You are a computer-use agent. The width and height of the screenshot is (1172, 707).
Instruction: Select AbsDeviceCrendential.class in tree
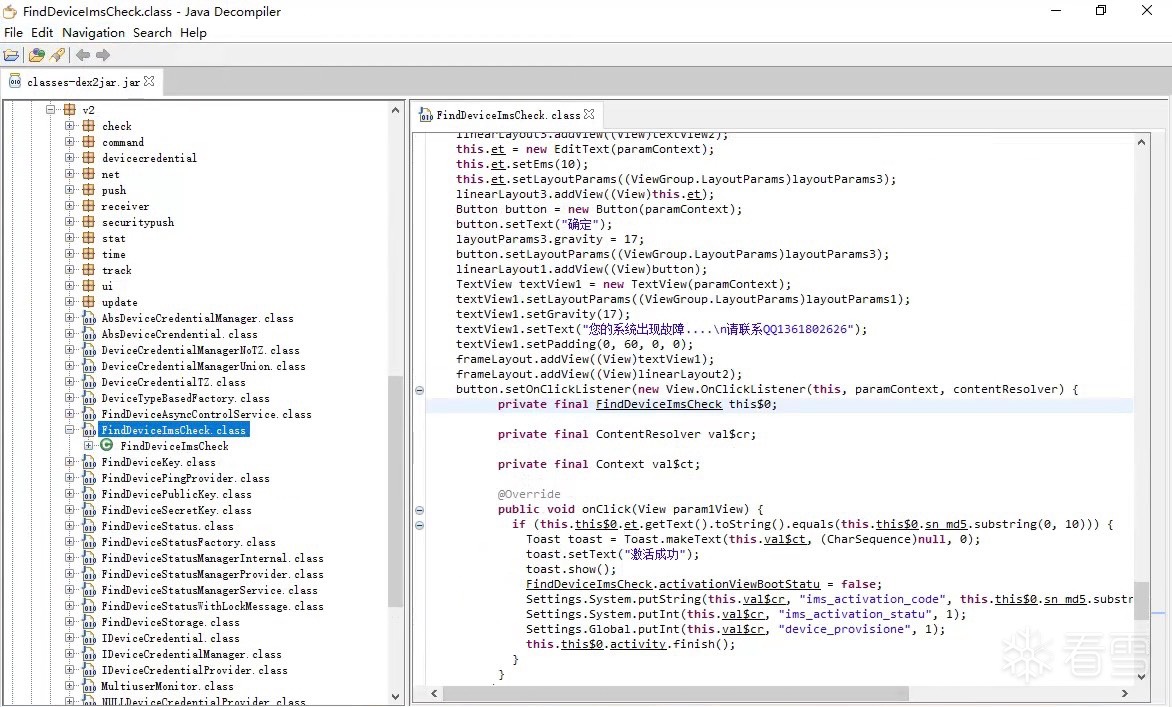179,334
